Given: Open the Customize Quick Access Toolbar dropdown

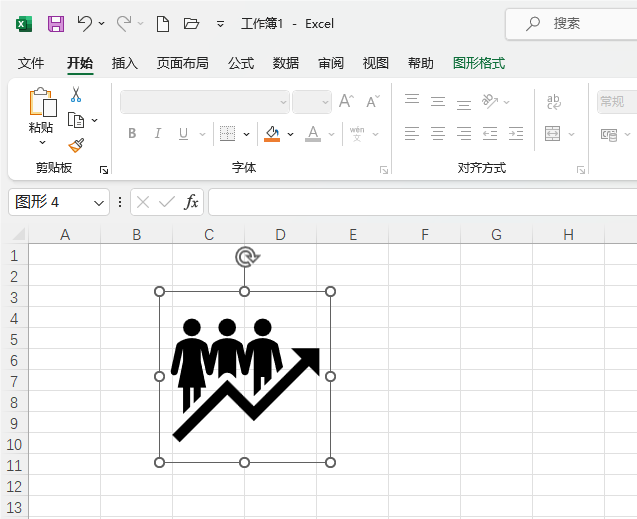Looking at the screenshot, I should pyautogui.click(x=220, y=24).
